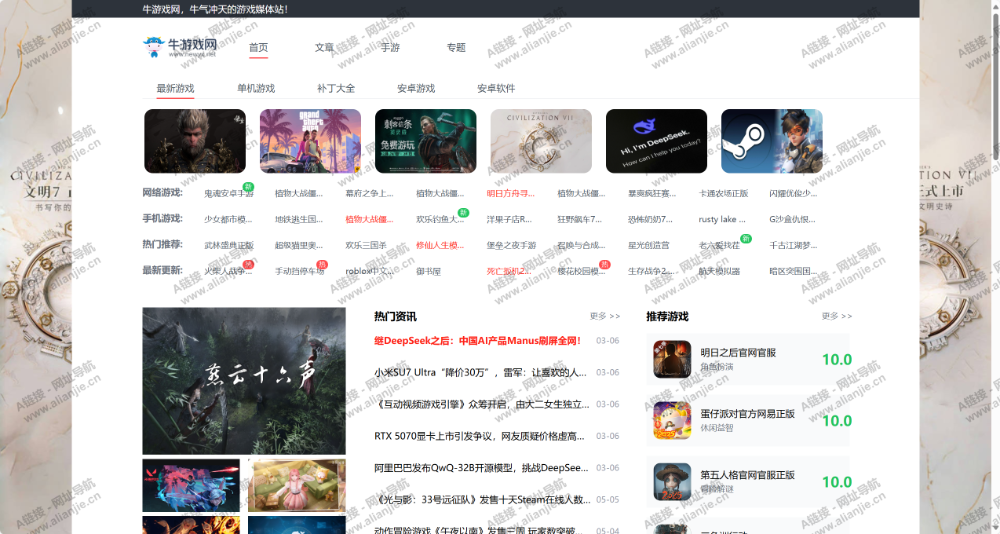Open 更多 next to 推荐游戏
Screen dimensions: 1000x534
837,316
